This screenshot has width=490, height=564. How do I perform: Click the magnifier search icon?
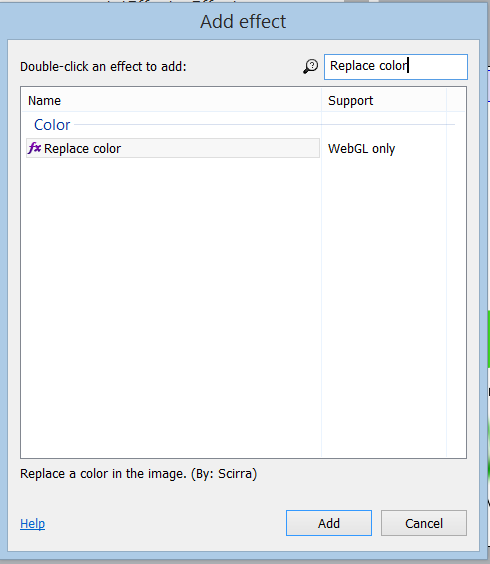[310, 67]
